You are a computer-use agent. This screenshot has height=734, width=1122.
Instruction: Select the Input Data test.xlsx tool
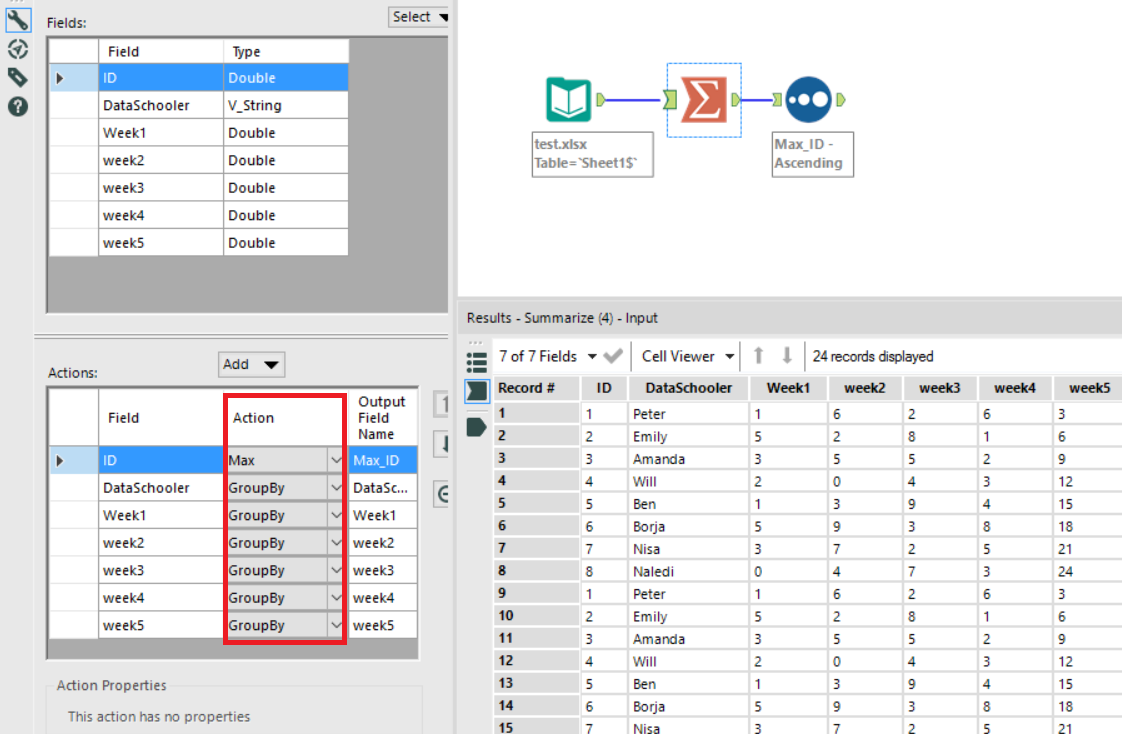point(568,100)
